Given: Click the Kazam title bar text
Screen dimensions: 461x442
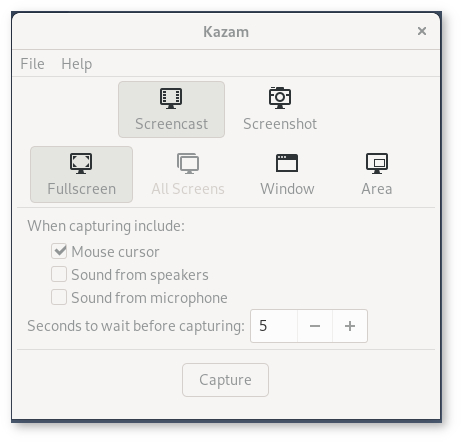Looking at the screenshot, I should tap(226, 32).
